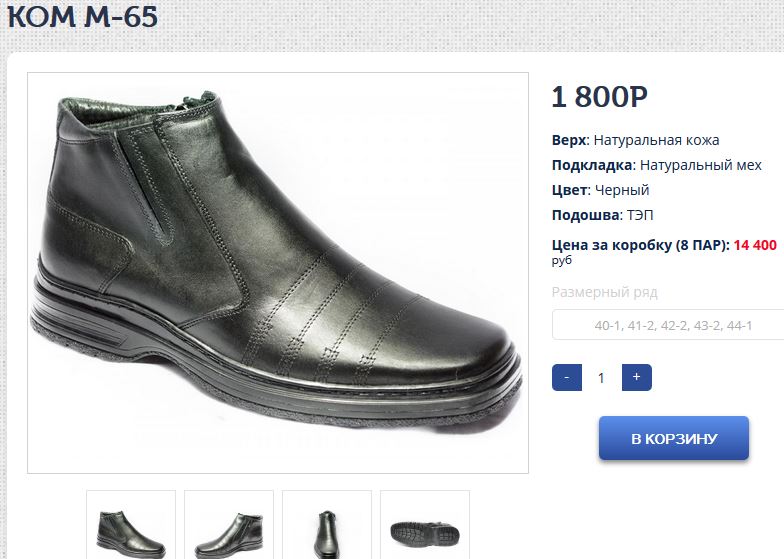Click the minus quantity button
The width and height of the screenshot is (784, 559).
[567, 377]
